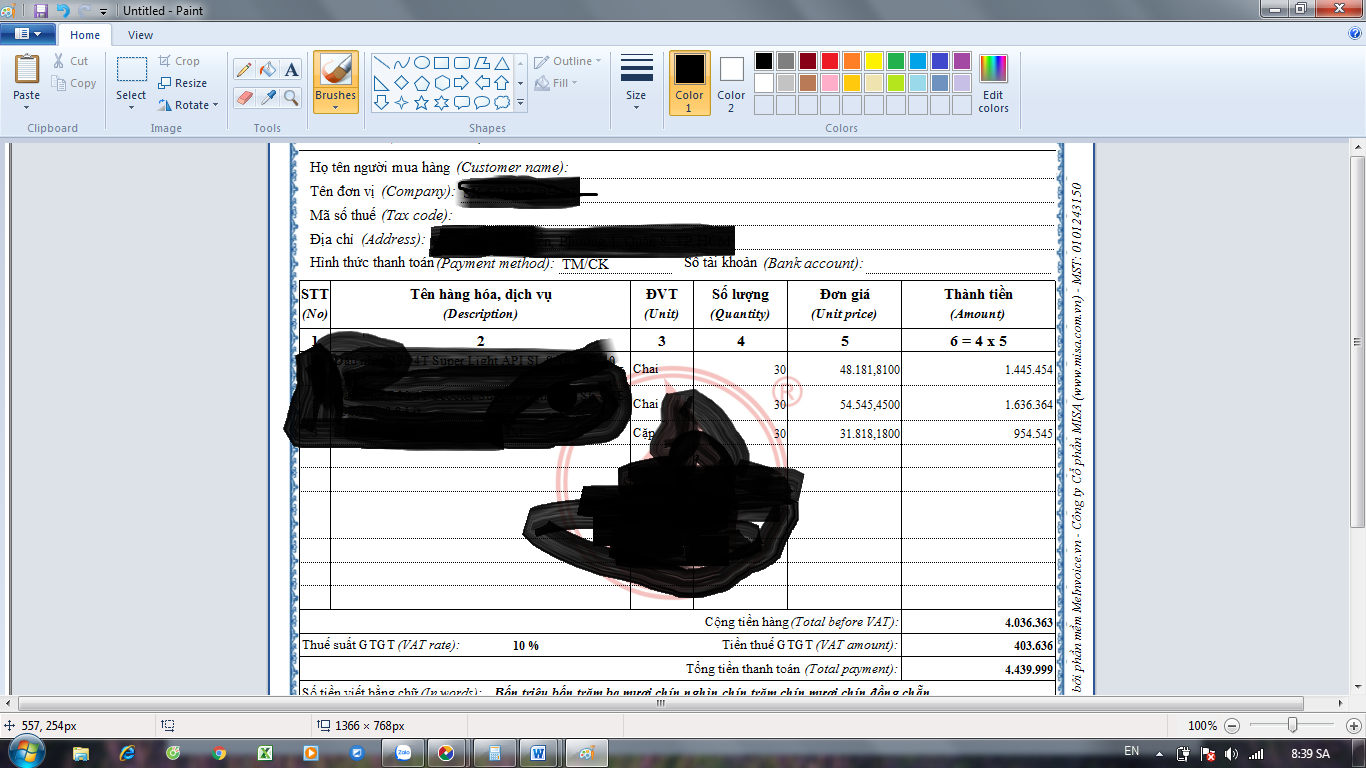Open Microsoft Word from the taskbar
The height and width of the screenshot is (768, 1366).
pyautogui.click(x=538, y=753)
